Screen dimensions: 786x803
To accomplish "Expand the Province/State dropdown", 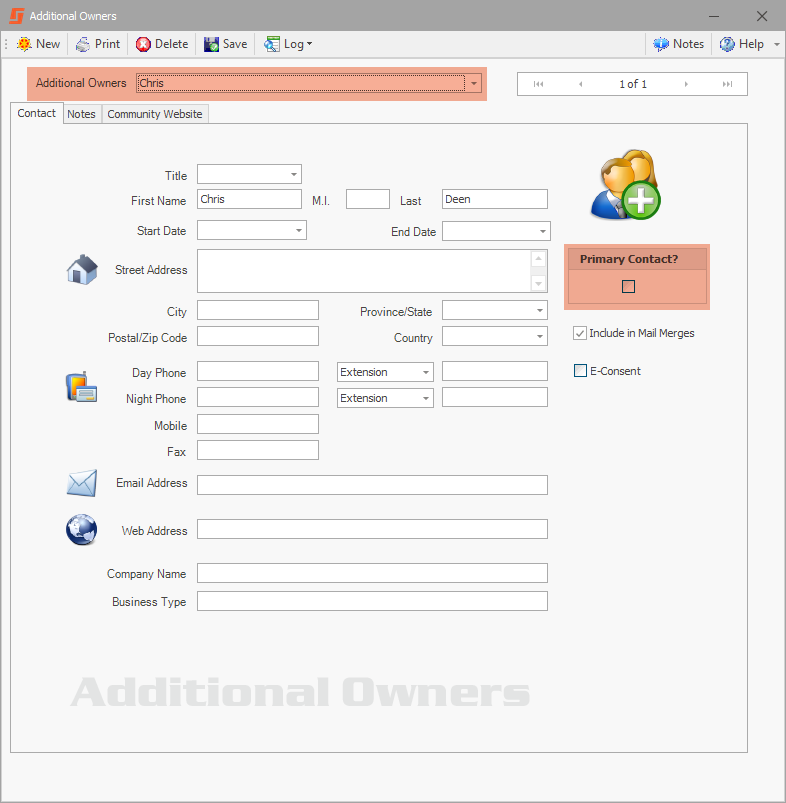I will pos(540,310).
